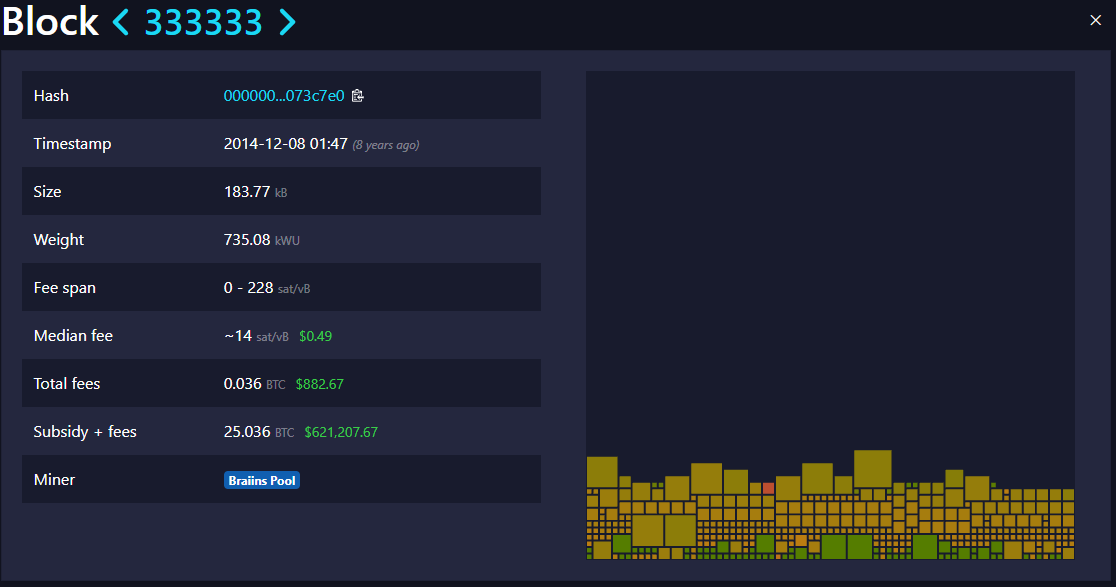Viewport: 1116px width, 587px height.
Task: Go to the previous block arrow
Action: (121, 22)
